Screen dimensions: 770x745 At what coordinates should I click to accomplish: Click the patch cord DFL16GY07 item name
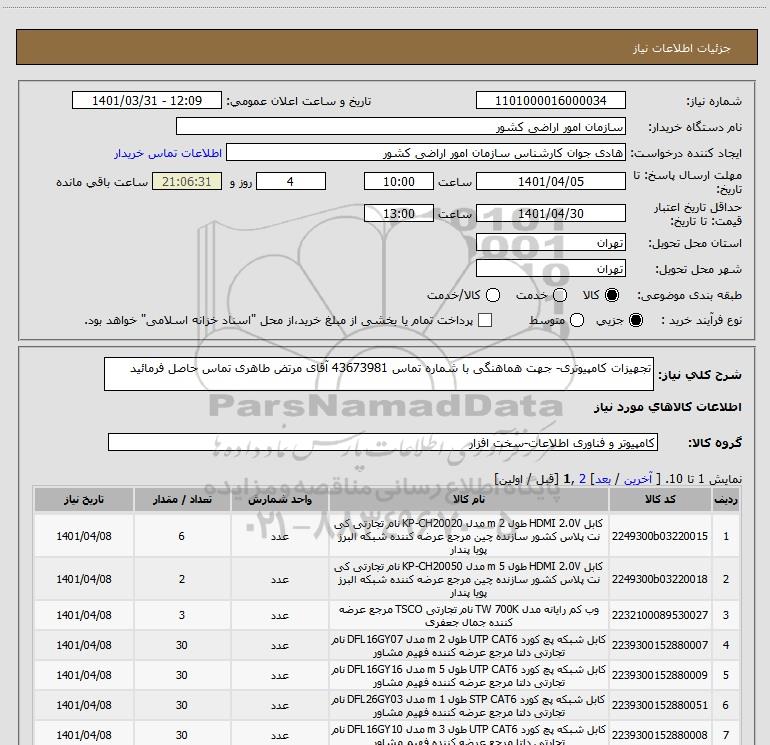(x=468, y=645)
